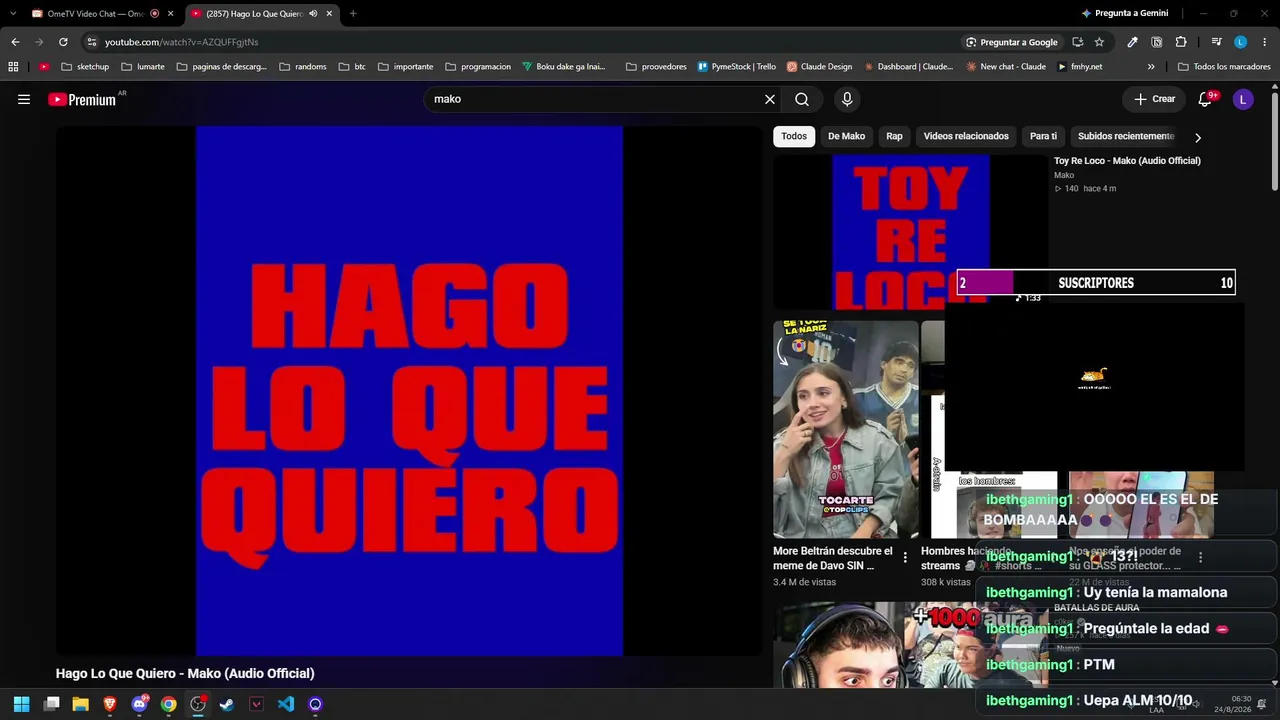Screen dimensions: 1280x720
Task: Open Task View on the taskbar
Action: click(52, 704)
